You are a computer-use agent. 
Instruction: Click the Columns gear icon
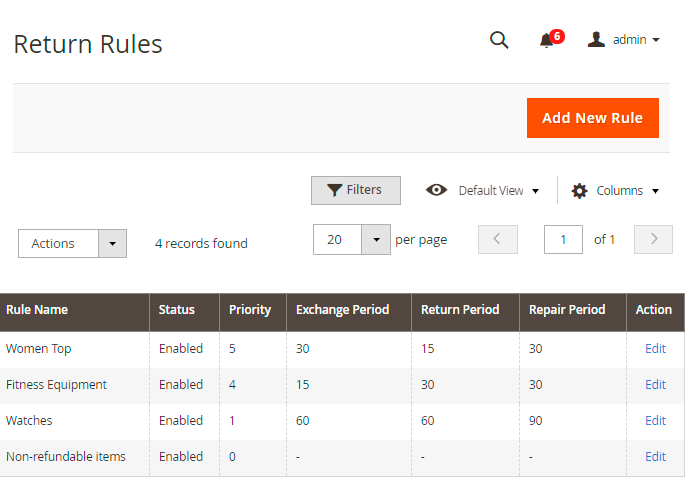click(579, 191)
